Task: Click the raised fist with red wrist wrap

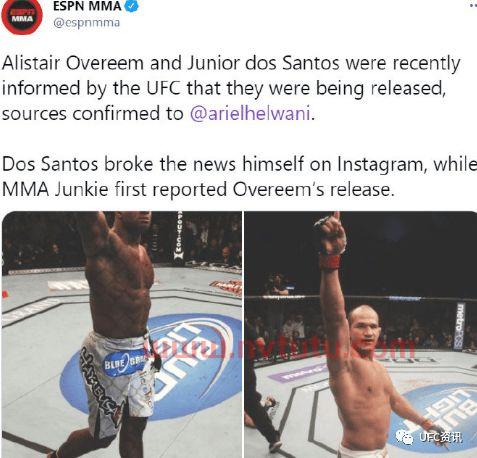Action: 330,239
